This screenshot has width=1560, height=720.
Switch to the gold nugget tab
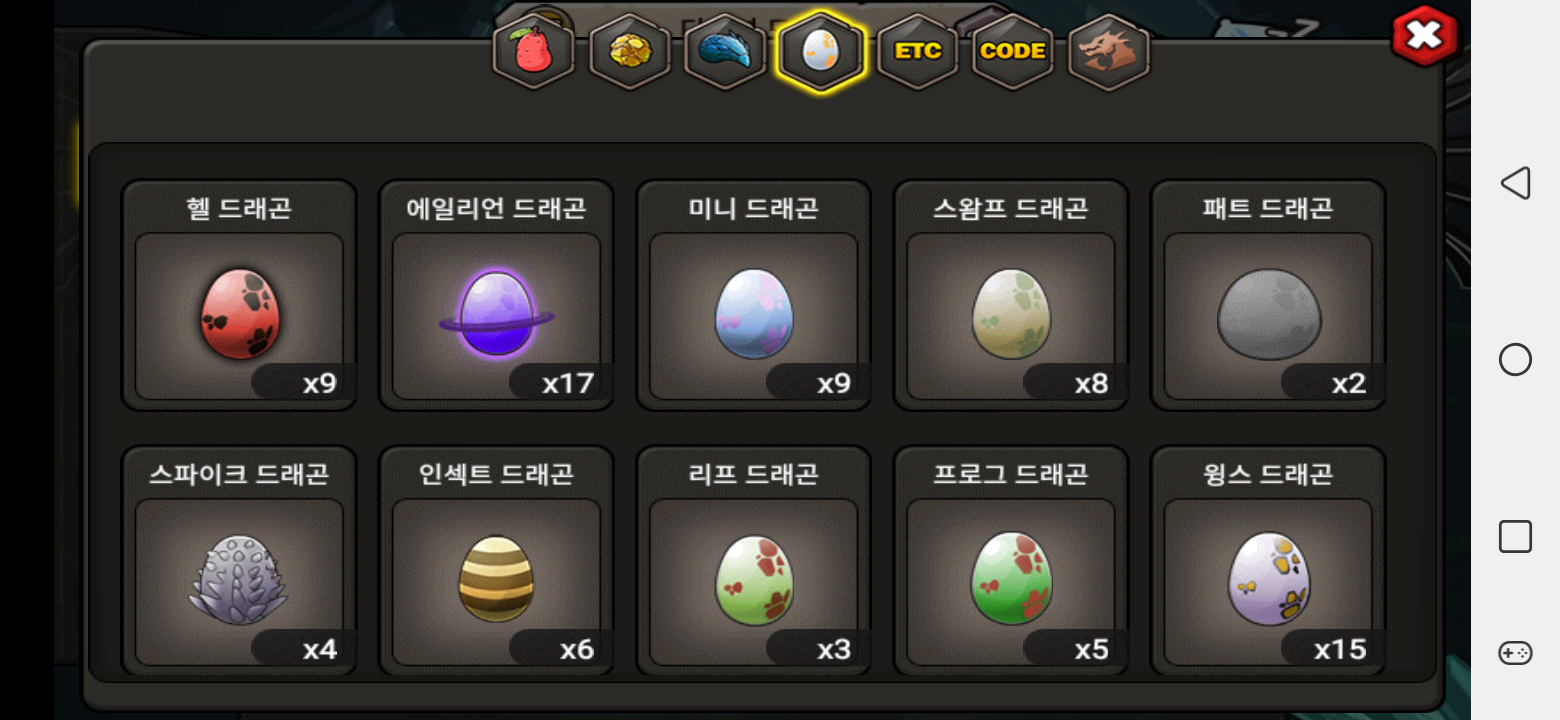click(629, 51)
